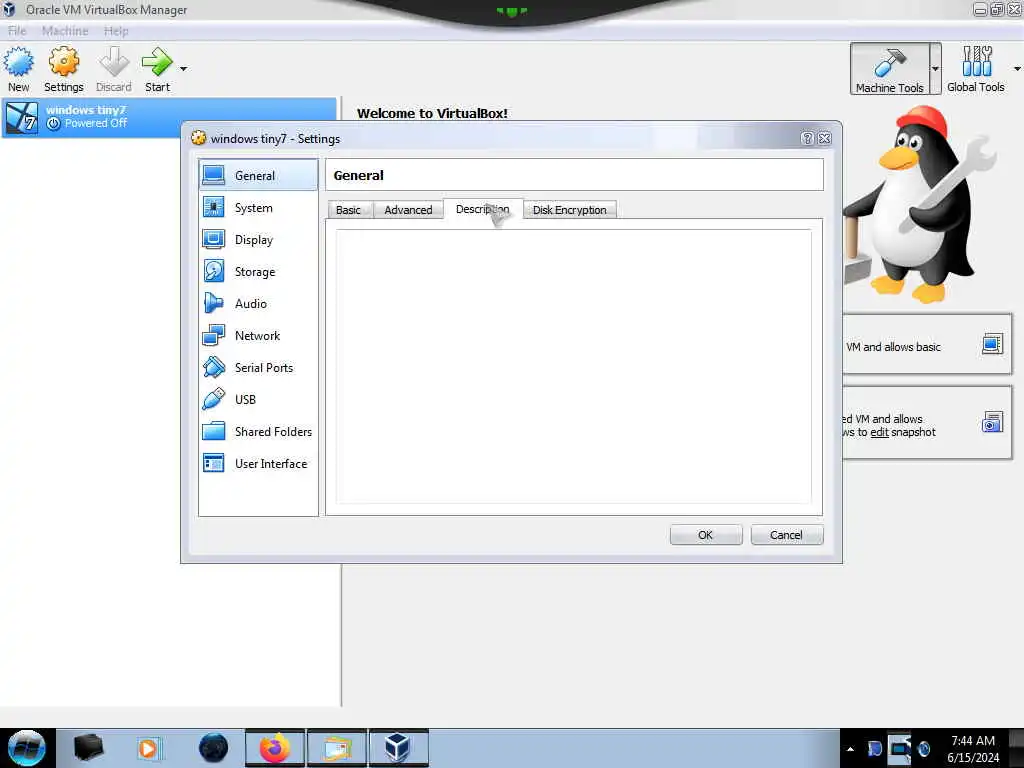1024x768 pixels.
Task: Confirm settings with the OK button
Action: pos(706,535)
